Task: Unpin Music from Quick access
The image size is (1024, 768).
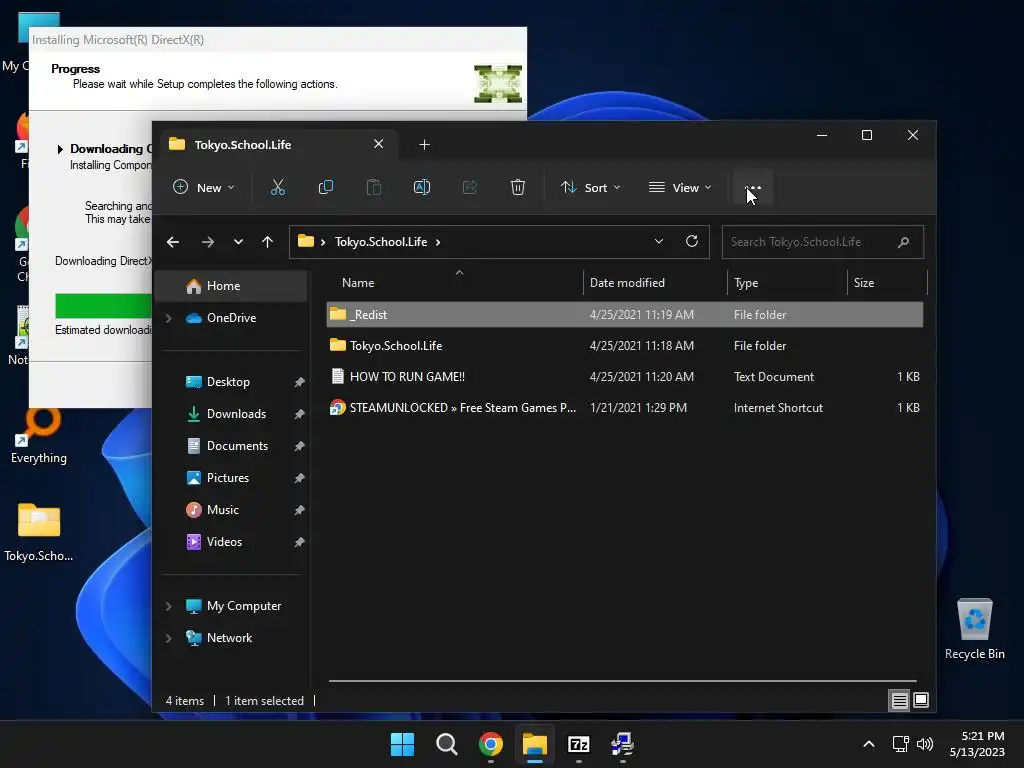Action: click(299, 510)
